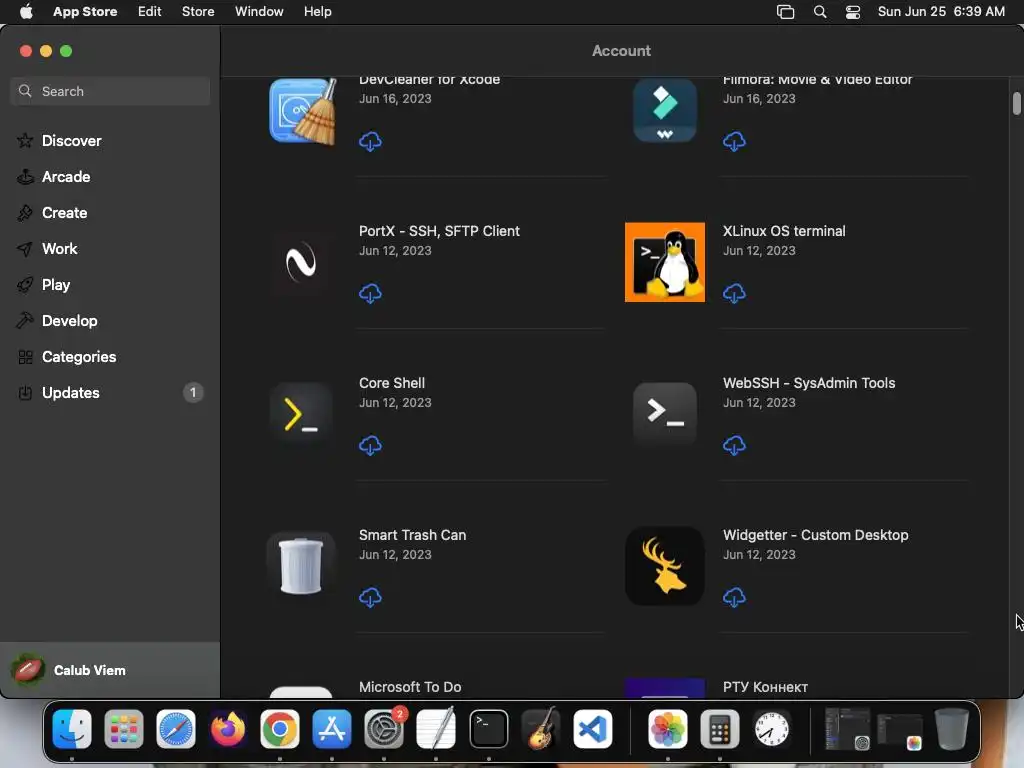Image resolution: width=1024 pixels, height=768 pixels.
Task: Open WebSSH - SysAdmin Tools title
Action: [808, 383]
